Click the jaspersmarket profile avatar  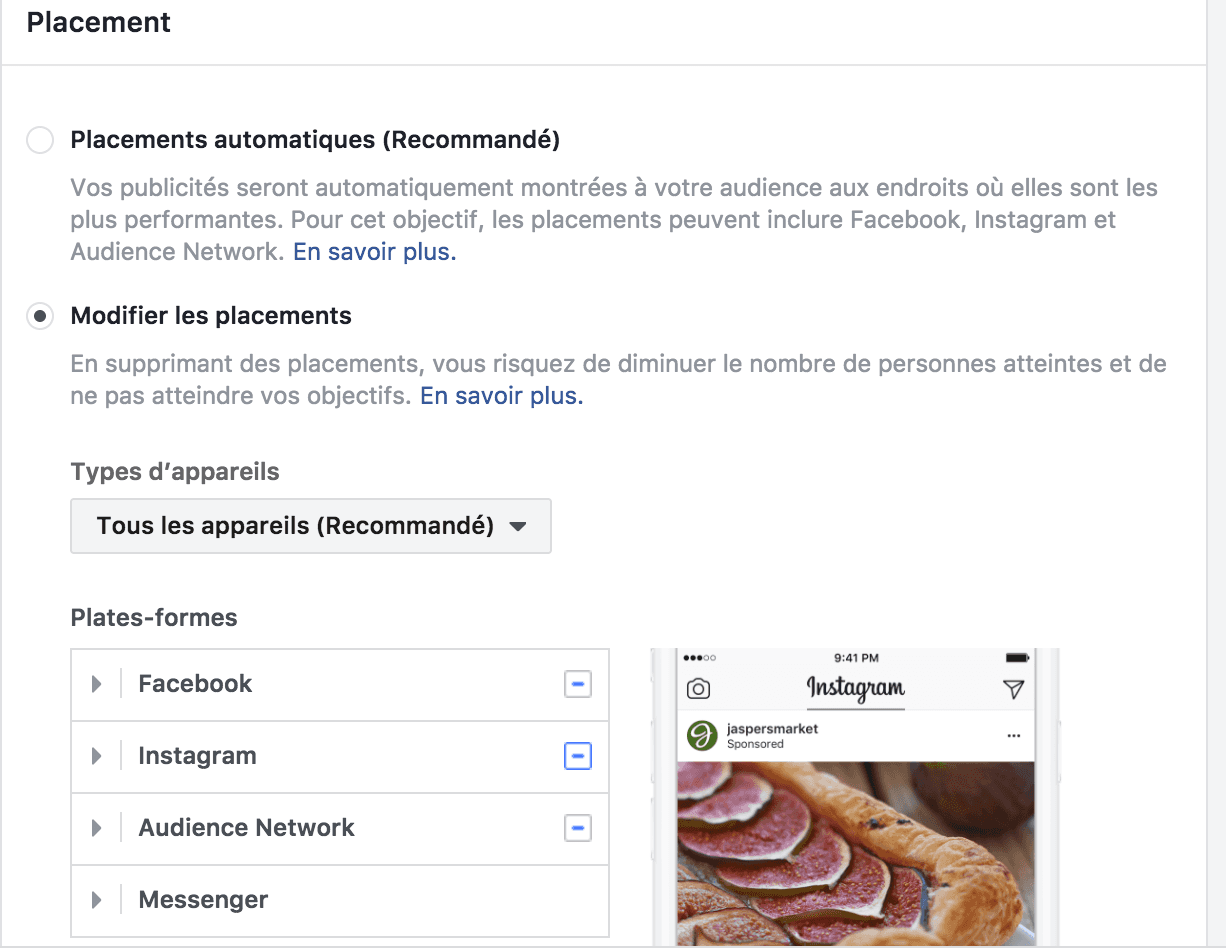pos(702,736)
